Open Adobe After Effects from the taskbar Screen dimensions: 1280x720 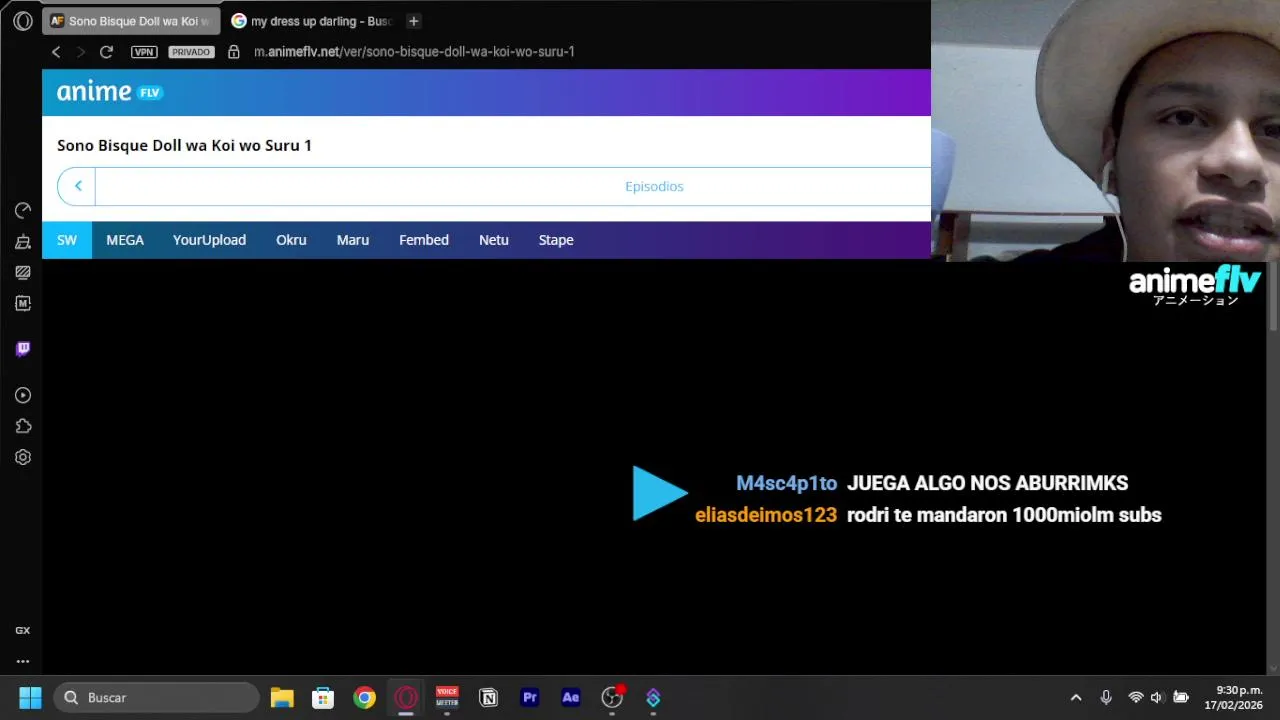571,697
